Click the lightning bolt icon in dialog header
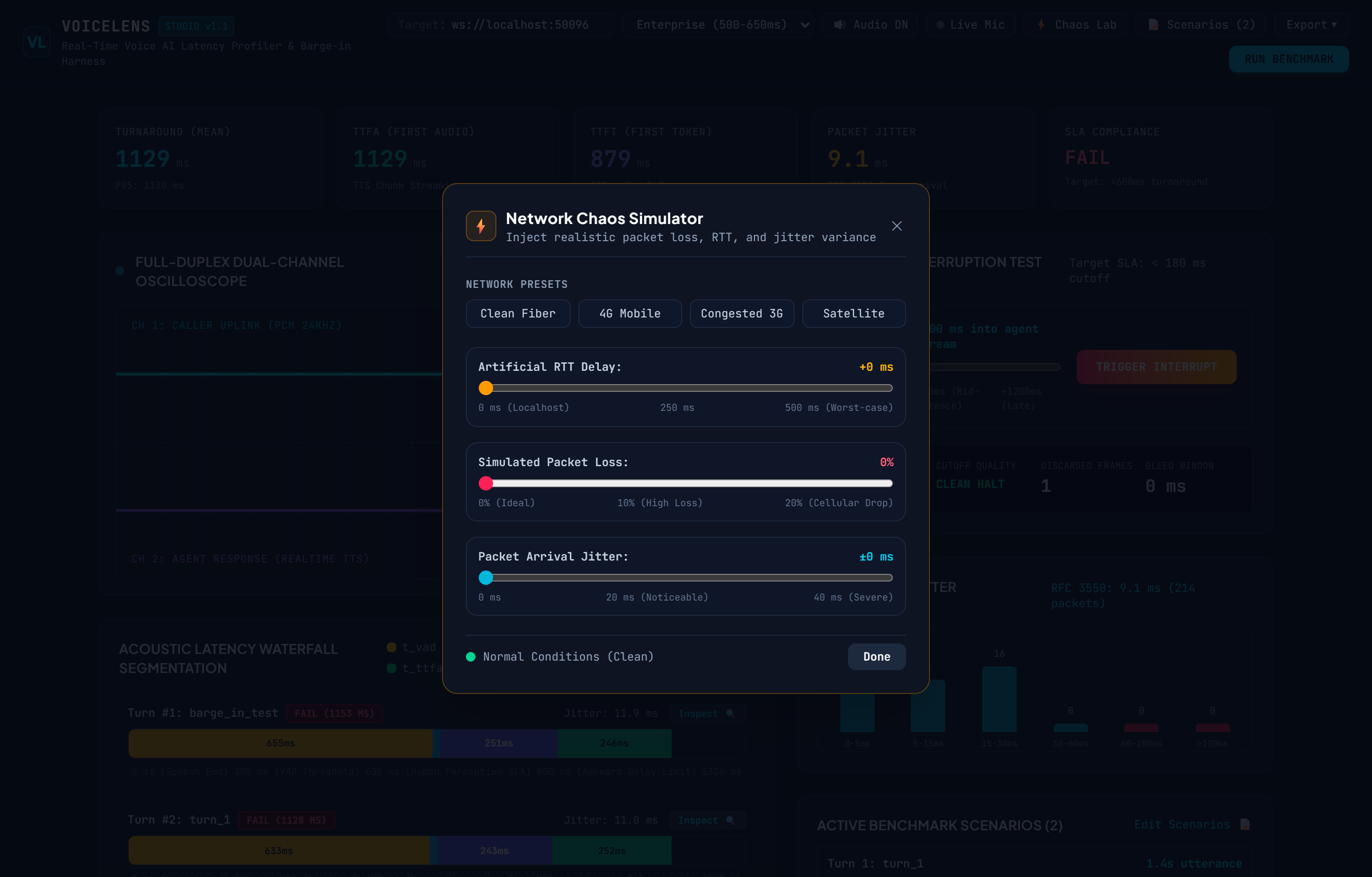Viewport: 1372px width, 877px height. pyautogui.click(x=481, y=226)
